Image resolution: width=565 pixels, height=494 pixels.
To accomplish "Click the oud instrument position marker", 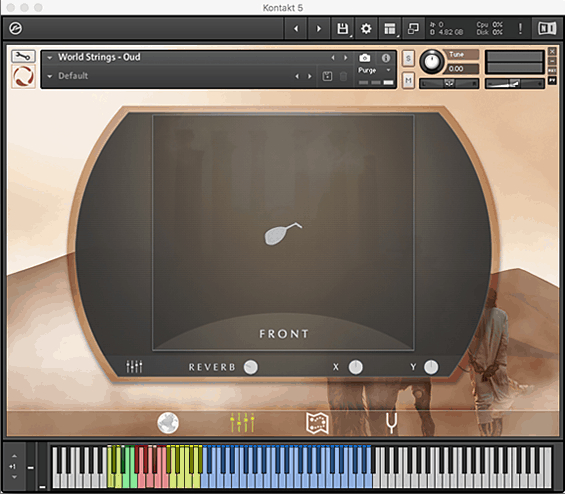I will [283, 234].
